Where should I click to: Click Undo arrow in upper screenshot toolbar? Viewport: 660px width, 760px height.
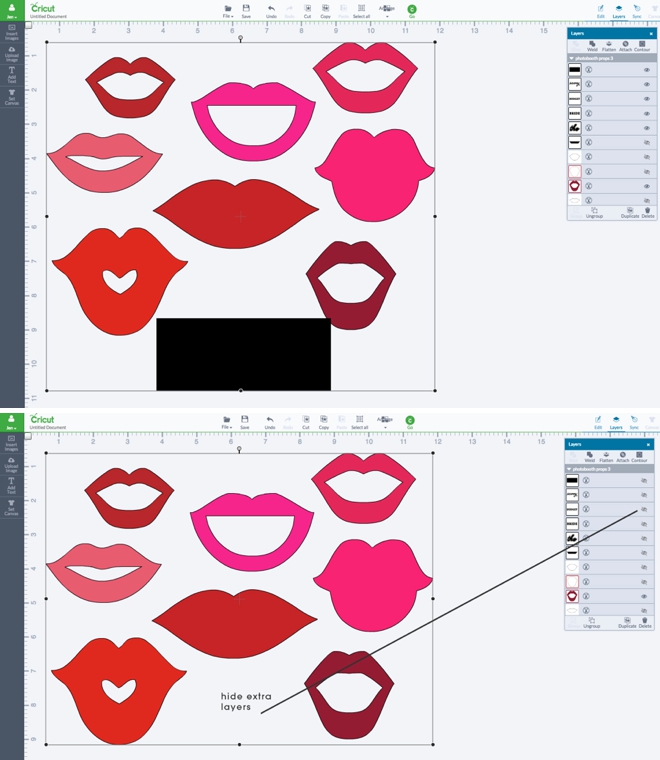(x=271, y=11)
